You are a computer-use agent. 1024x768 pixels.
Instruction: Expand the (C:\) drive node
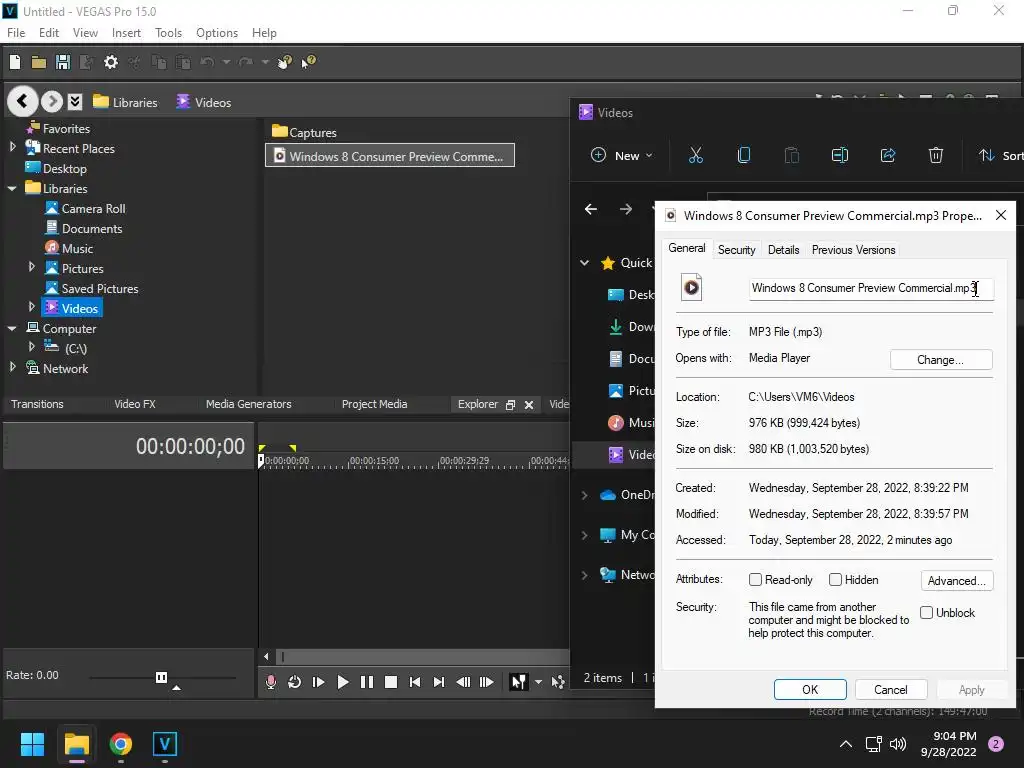click(x=31, y=347)
